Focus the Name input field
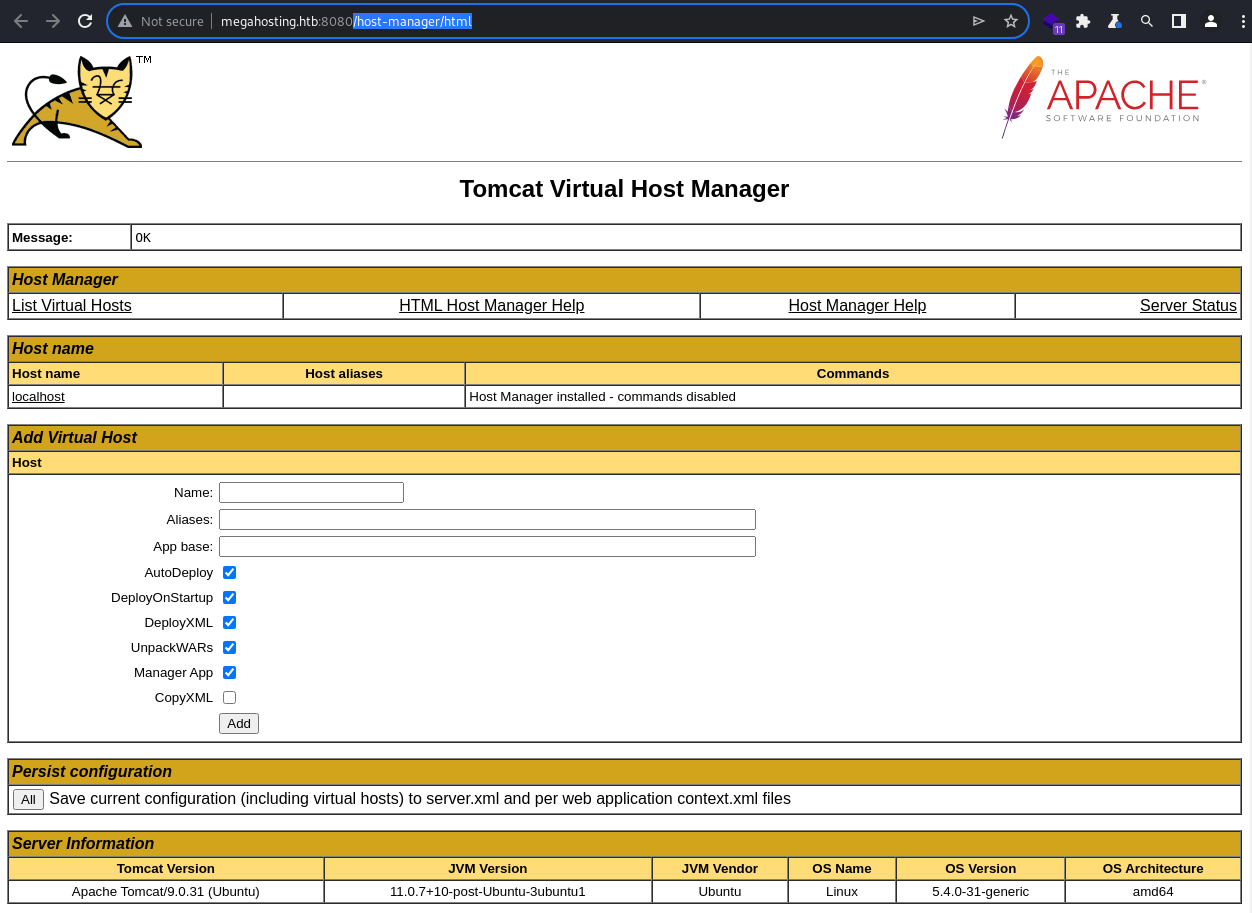The image size is (1252, 913). click(x=311, y=493)
